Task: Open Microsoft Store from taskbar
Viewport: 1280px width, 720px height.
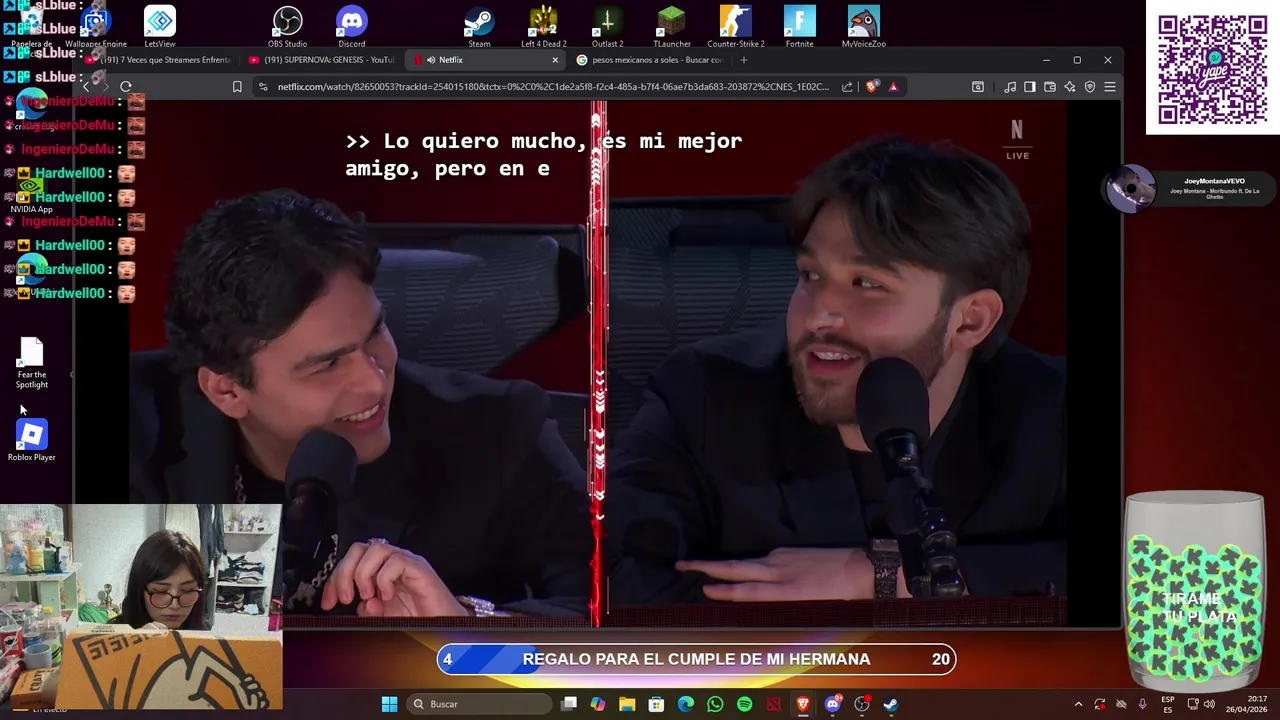Action: [656, 704]
